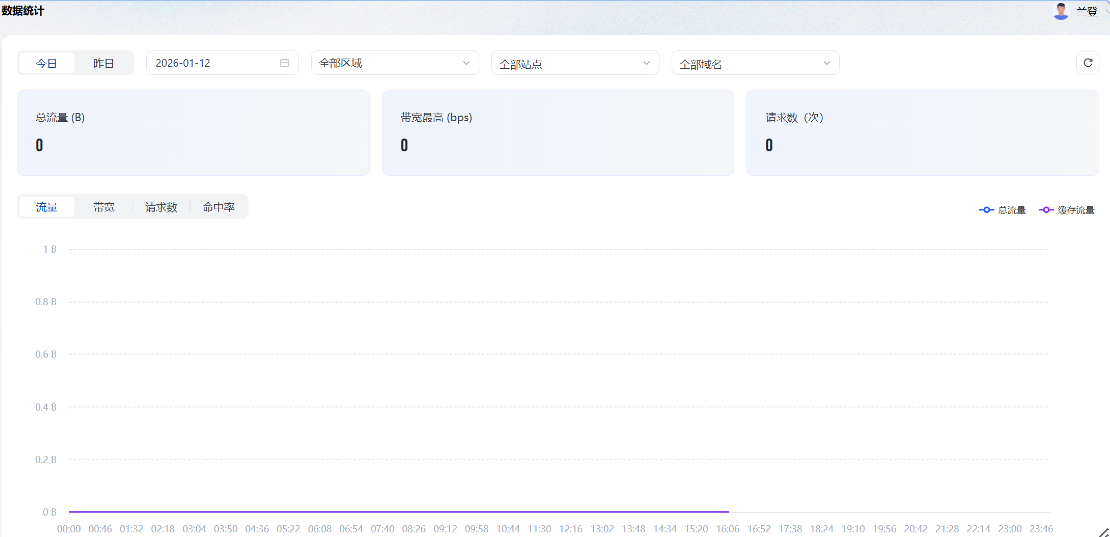
Task: Click the 总流量 (B) stat card
Action: (x=193, y=133)
